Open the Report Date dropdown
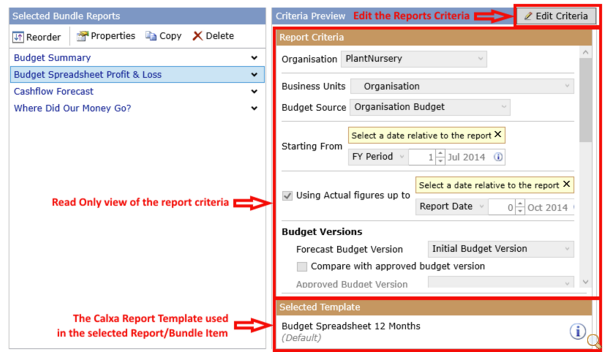Screen dimensions: 609x361 [x=451, y=207]
